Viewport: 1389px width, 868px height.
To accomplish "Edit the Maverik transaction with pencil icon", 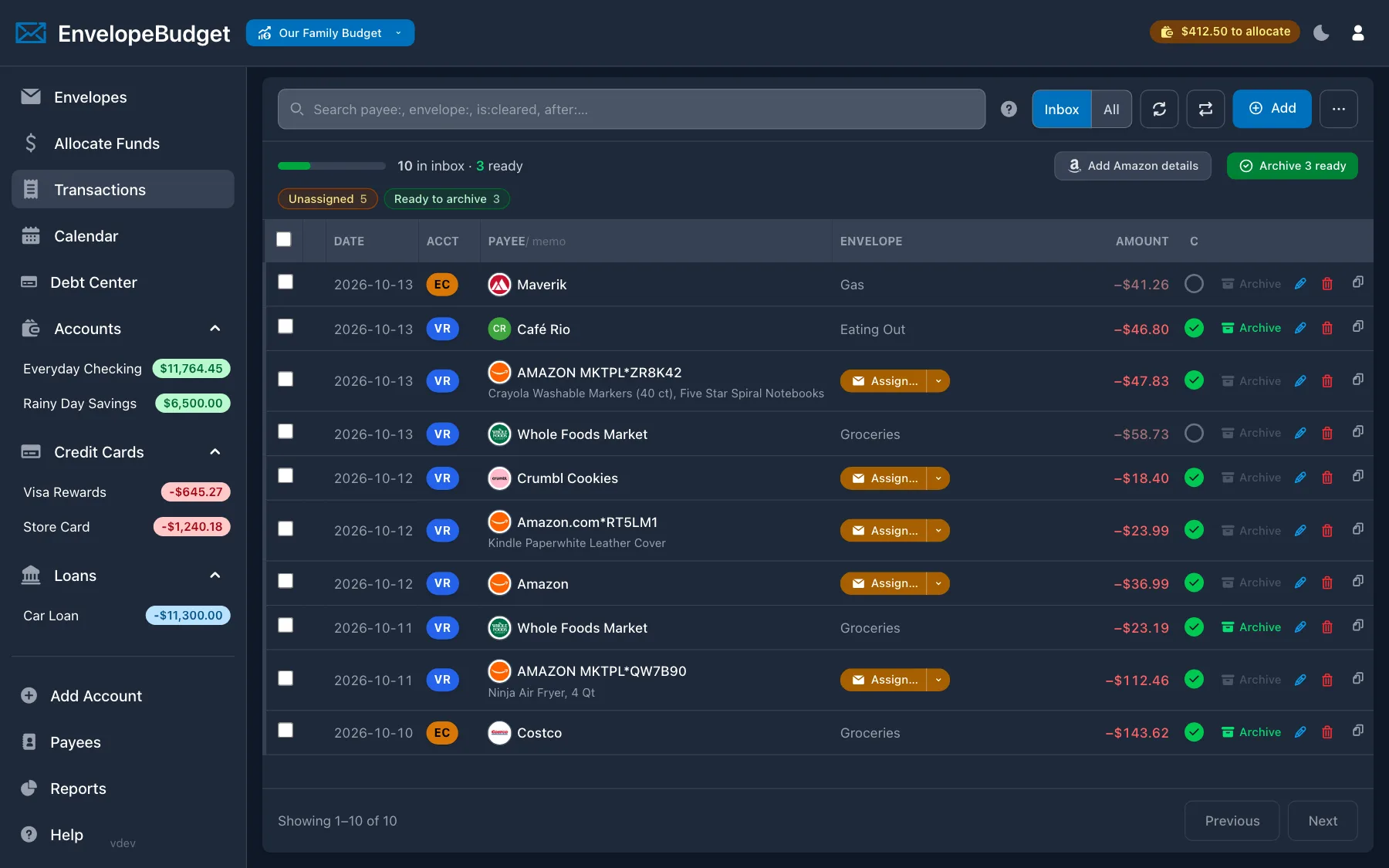I will pos(1300,284).
